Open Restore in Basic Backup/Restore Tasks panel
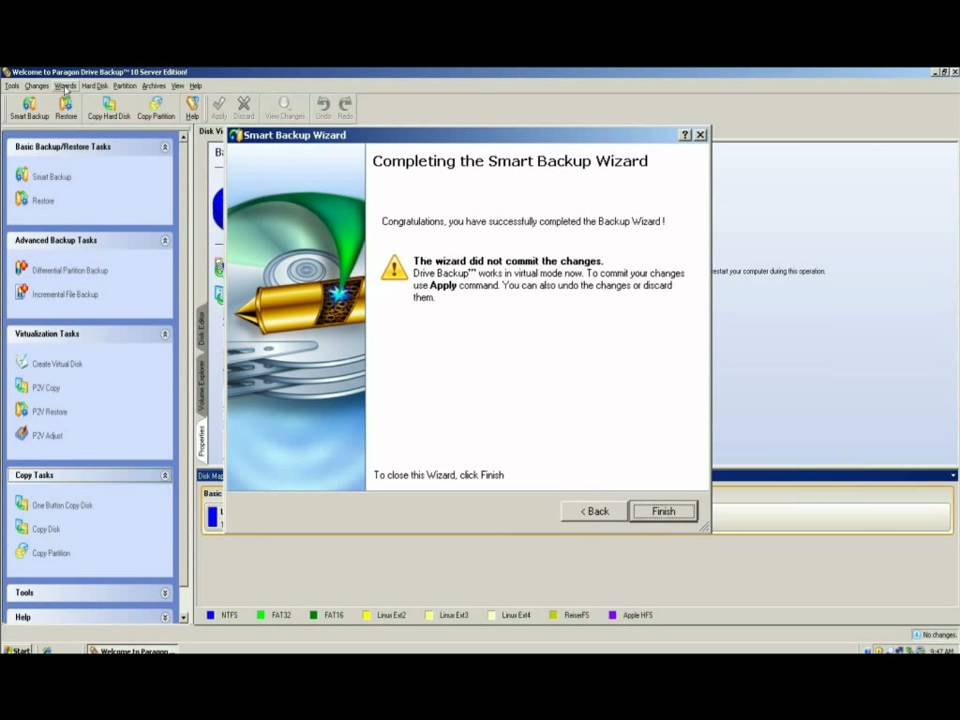This screenshot has height=720, width=960. (35, 200)
